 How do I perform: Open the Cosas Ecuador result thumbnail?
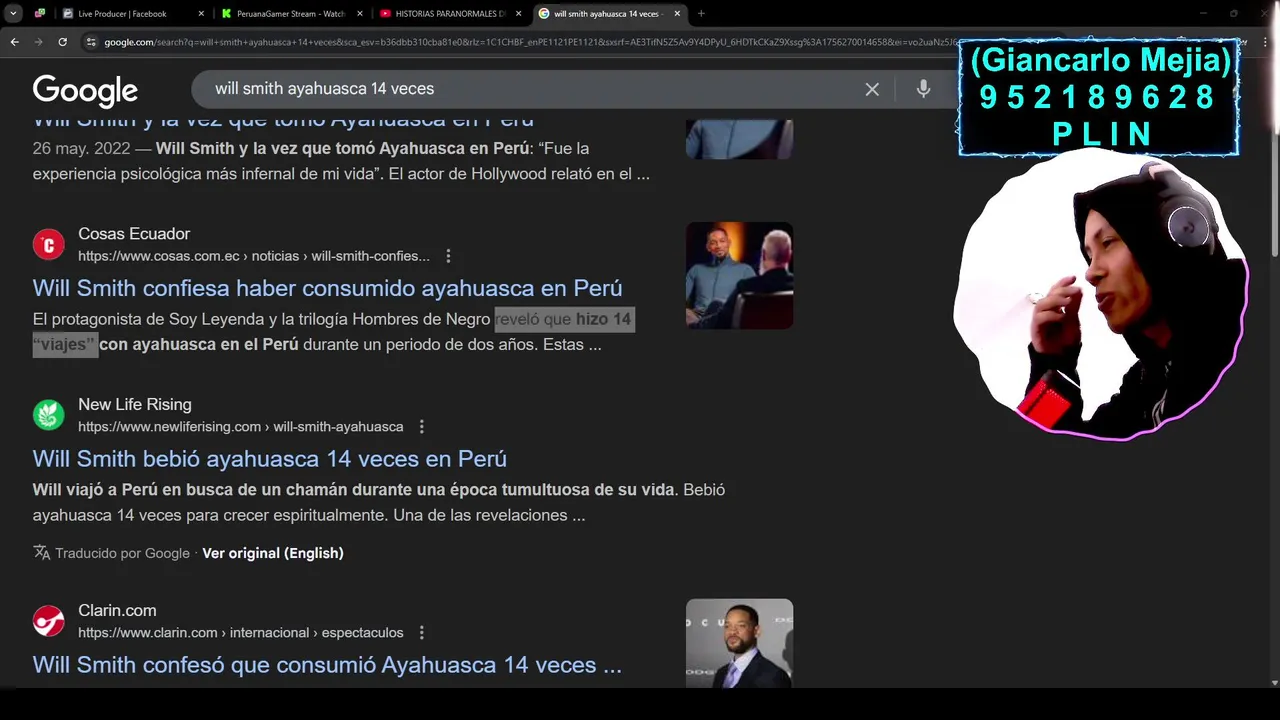(739, 275)
